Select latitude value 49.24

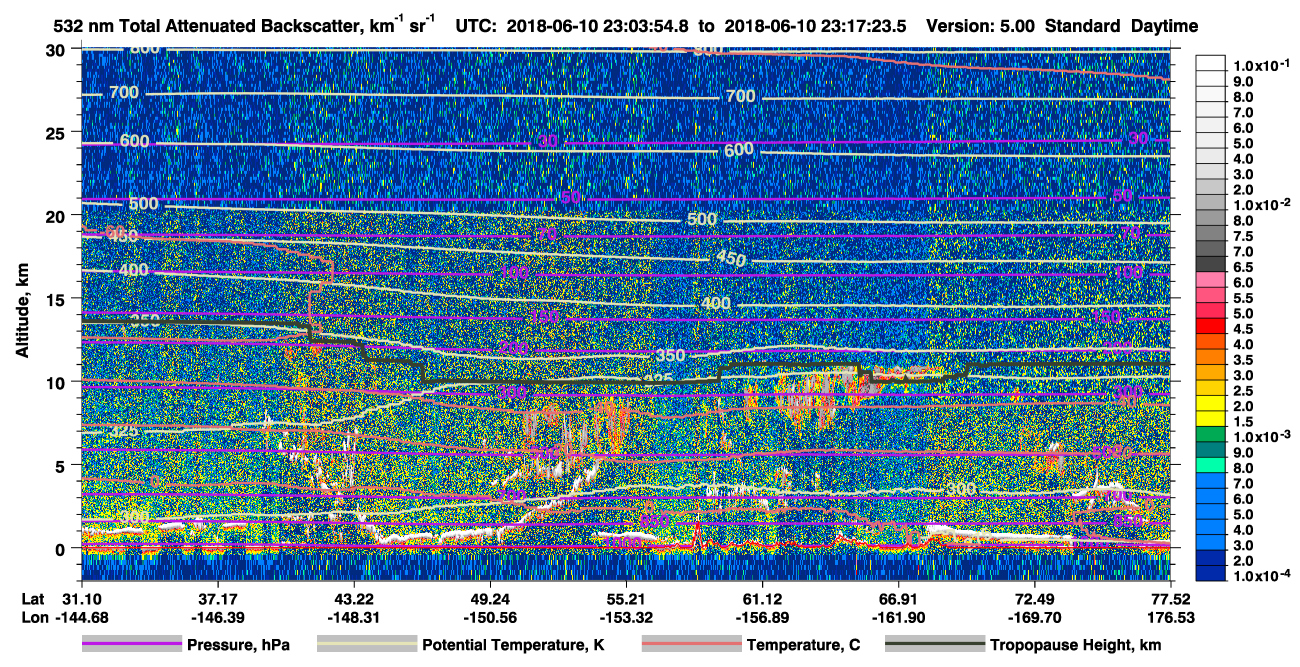[489, 598]
